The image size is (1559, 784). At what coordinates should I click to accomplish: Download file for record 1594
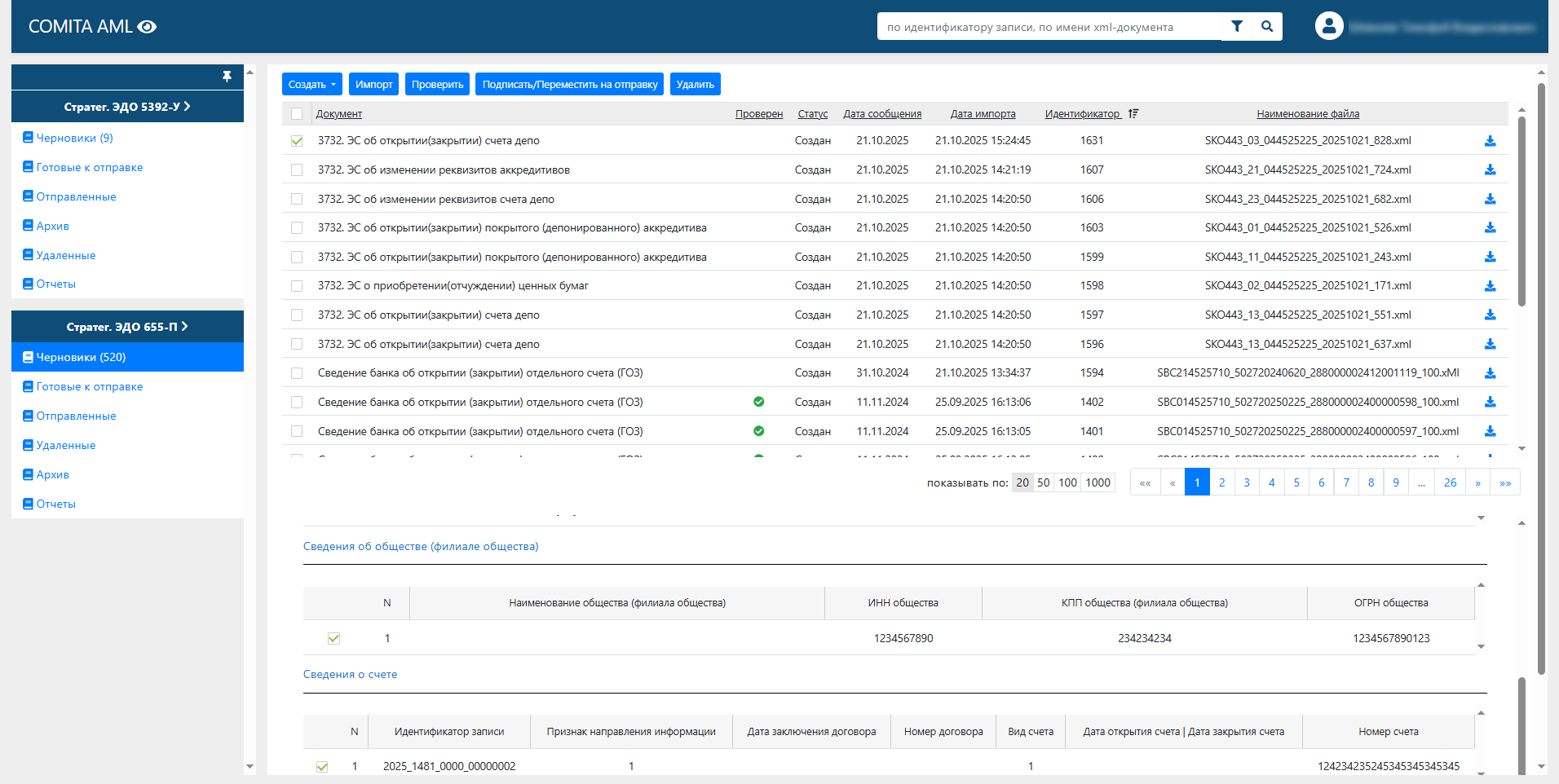1490,373
